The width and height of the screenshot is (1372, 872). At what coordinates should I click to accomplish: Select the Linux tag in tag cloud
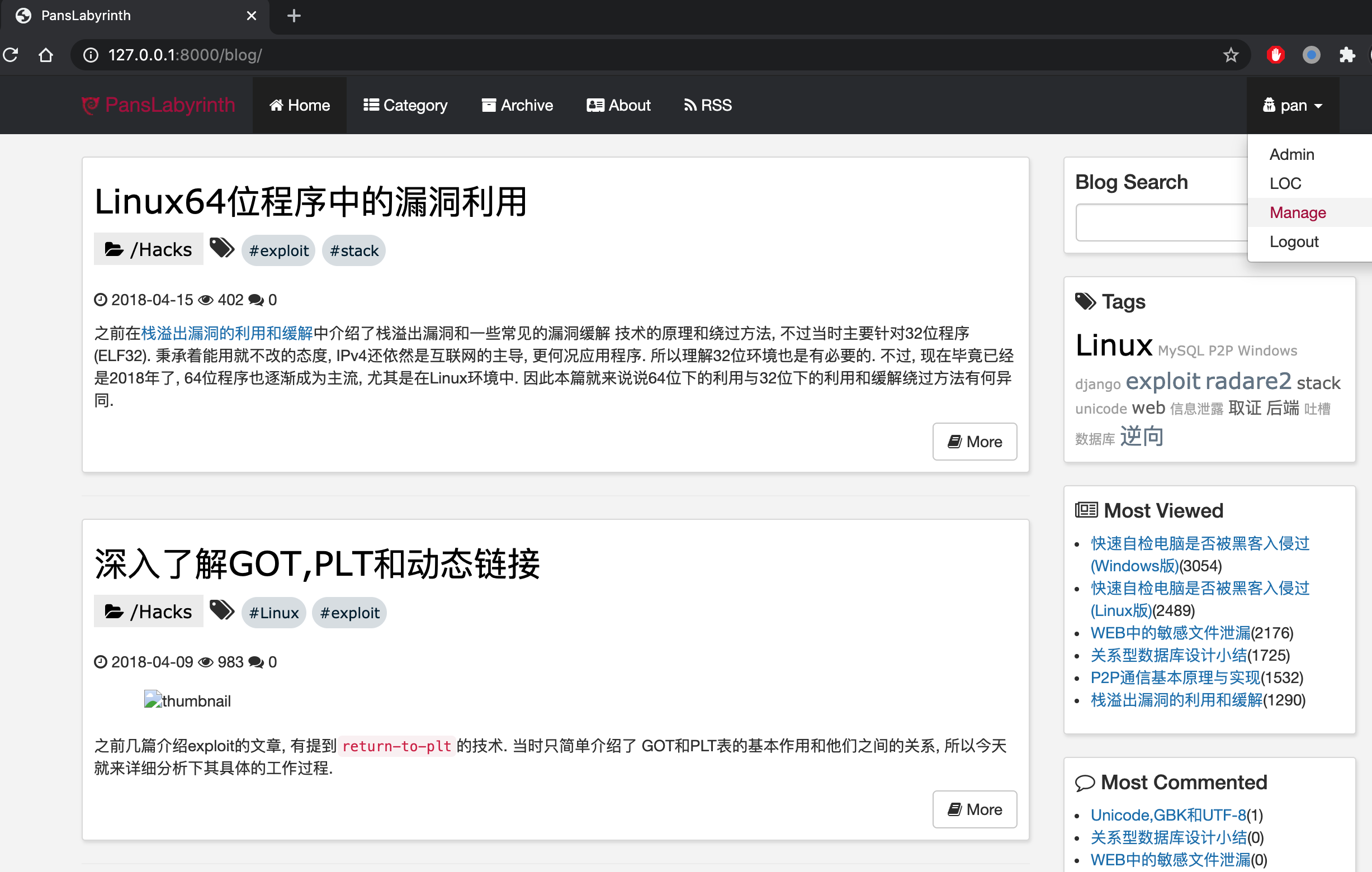[1114, 344]
